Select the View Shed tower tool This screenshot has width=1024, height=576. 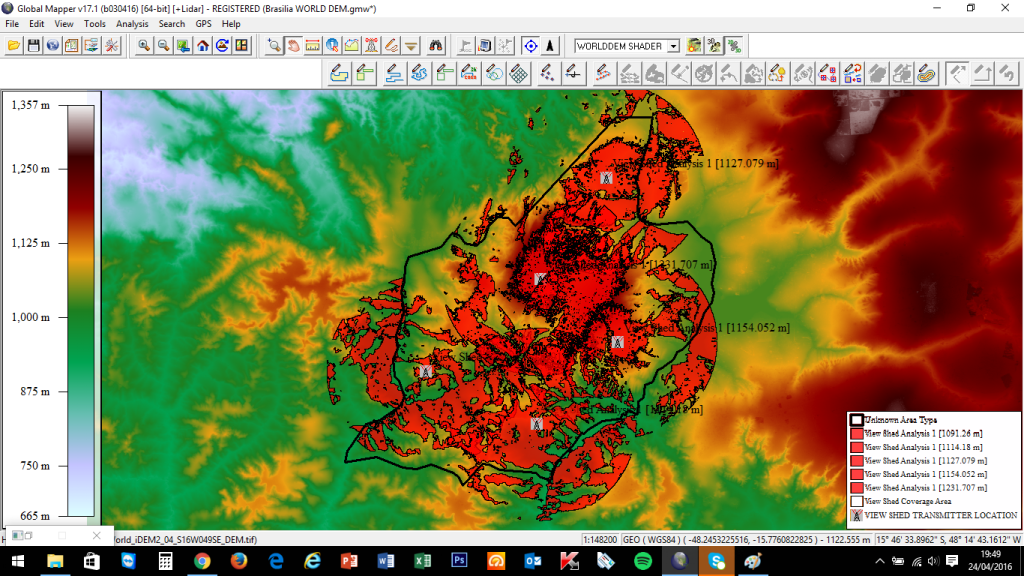click(x=371, y=46)
